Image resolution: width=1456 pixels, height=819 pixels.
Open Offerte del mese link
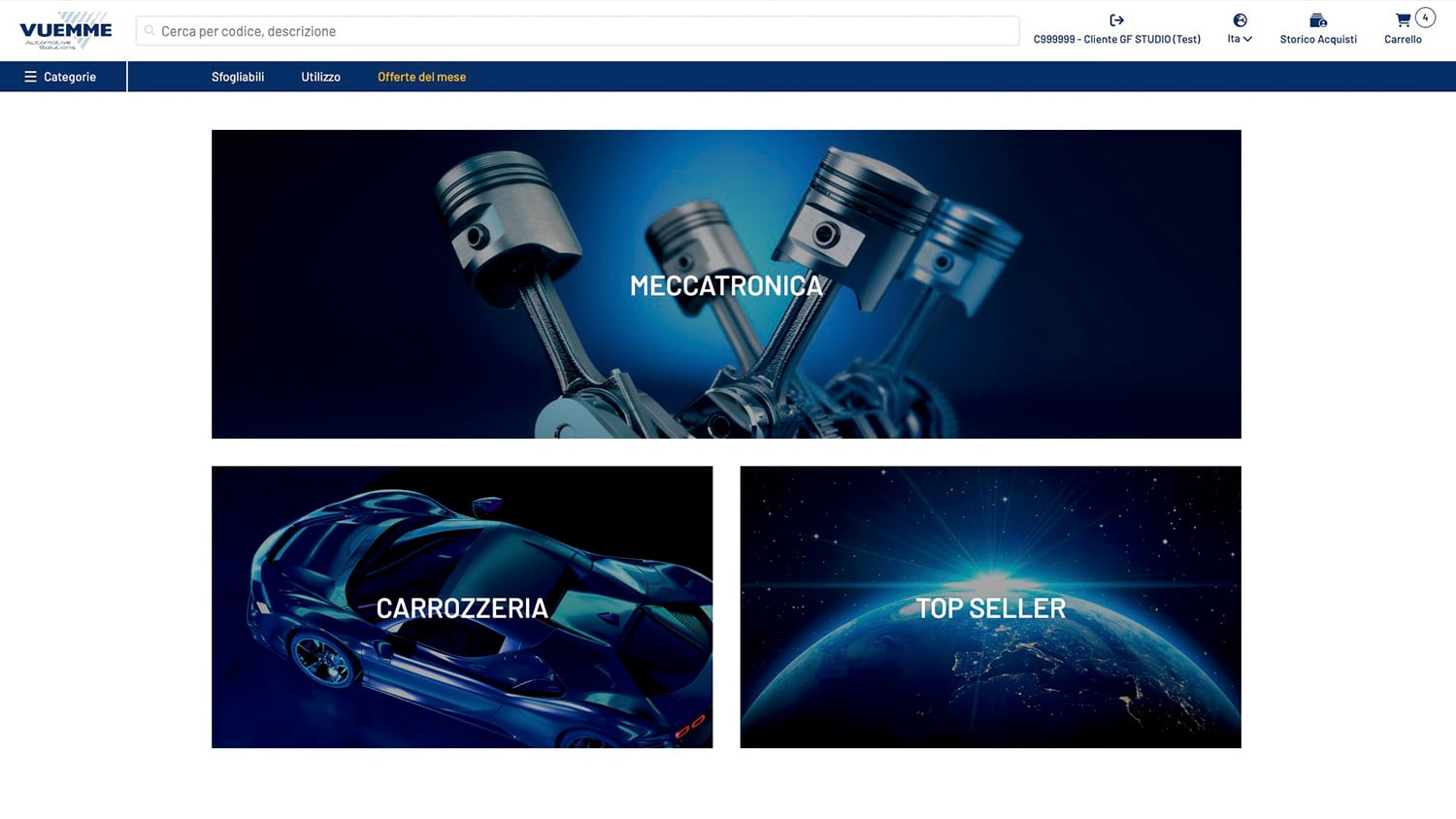pyautogui.click(x=421, y=77)
